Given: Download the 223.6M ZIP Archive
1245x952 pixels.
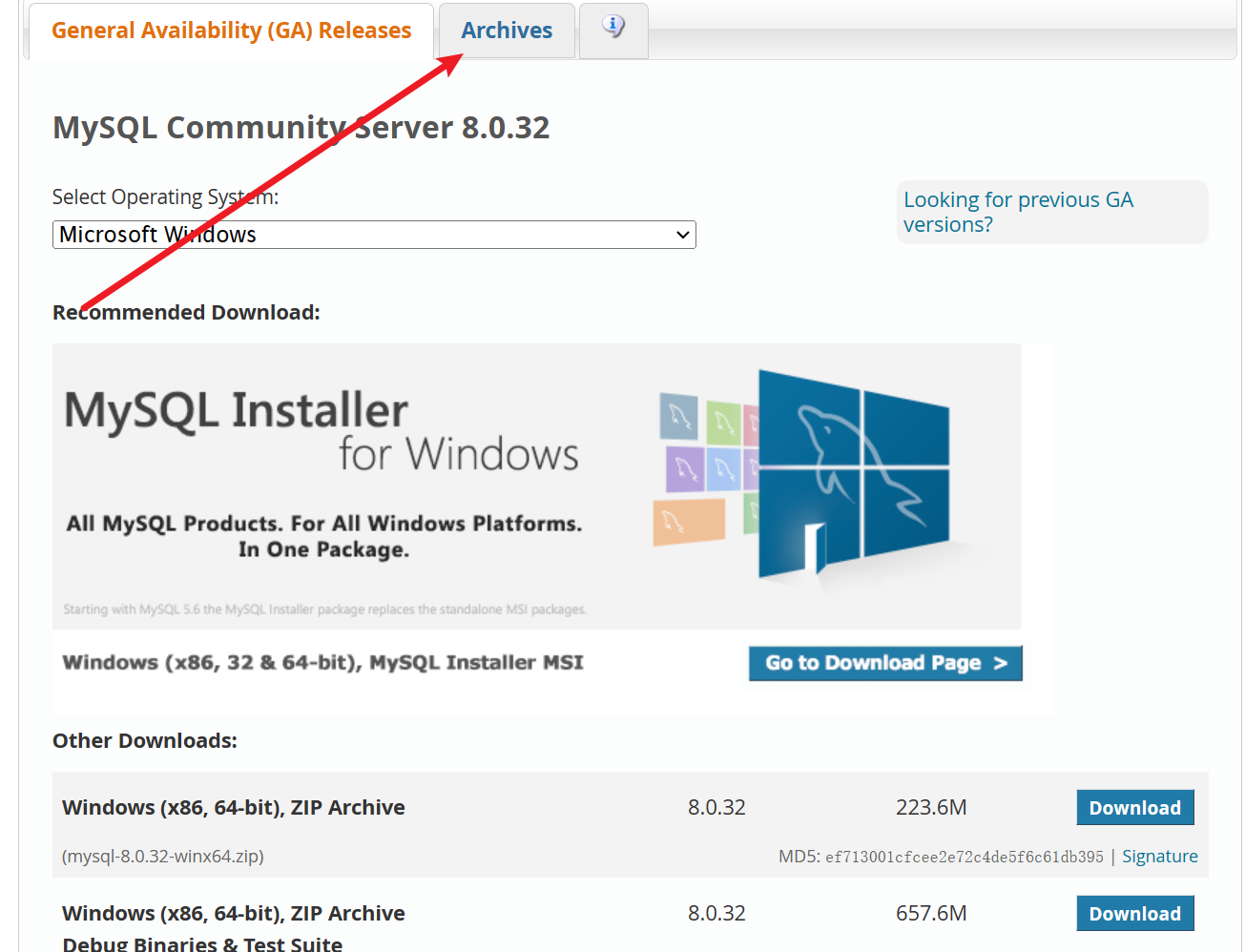Looking at the screenshot, I should pyautogui.click(x=1134, y=807).
